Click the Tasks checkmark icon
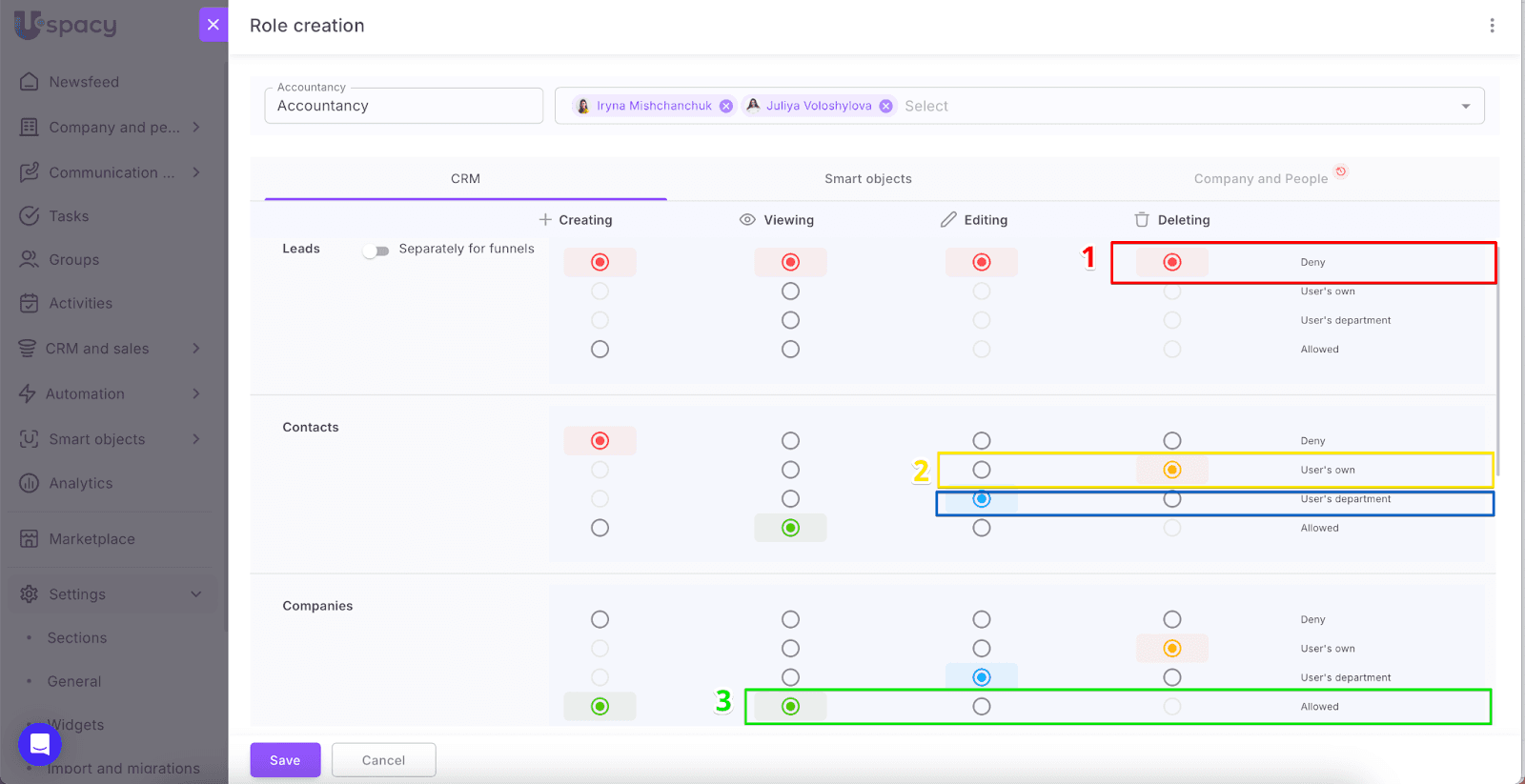Screen dimensions: 1525x784 (30, 216)
